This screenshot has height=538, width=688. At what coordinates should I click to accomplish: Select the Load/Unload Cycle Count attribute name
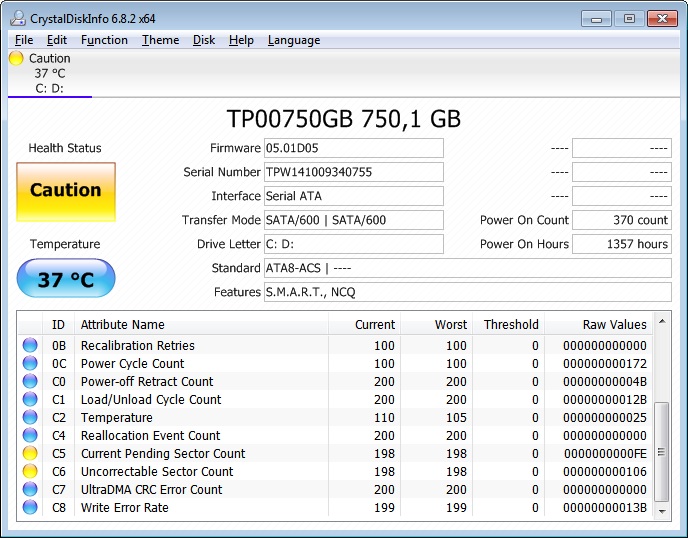[151, 399]
